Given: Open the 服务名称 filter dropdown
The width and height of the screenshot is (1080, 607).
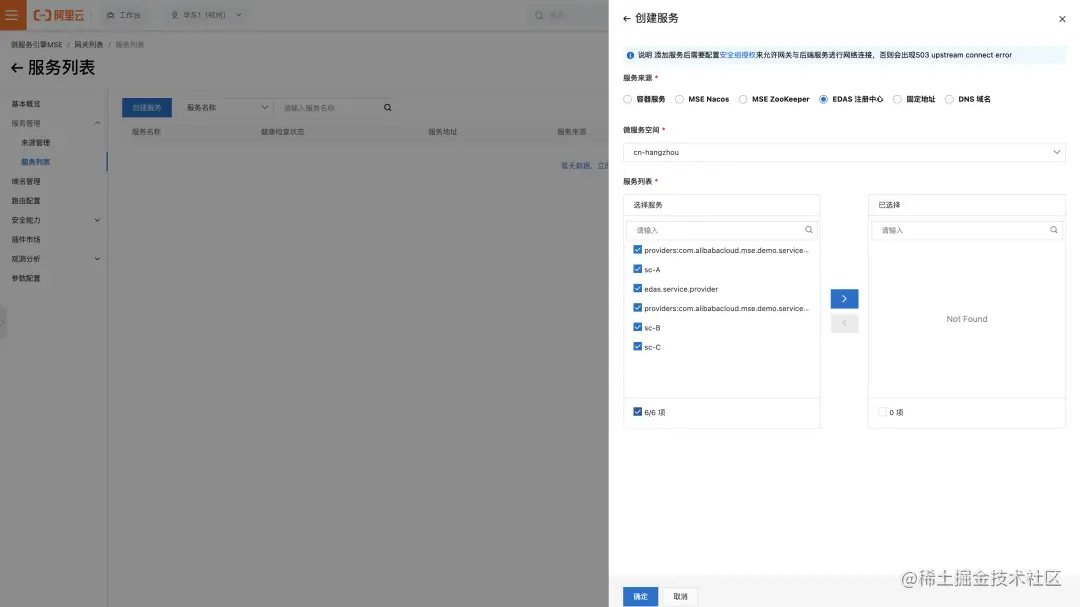Looking at the screenshot, I should (x=226, y=107).
